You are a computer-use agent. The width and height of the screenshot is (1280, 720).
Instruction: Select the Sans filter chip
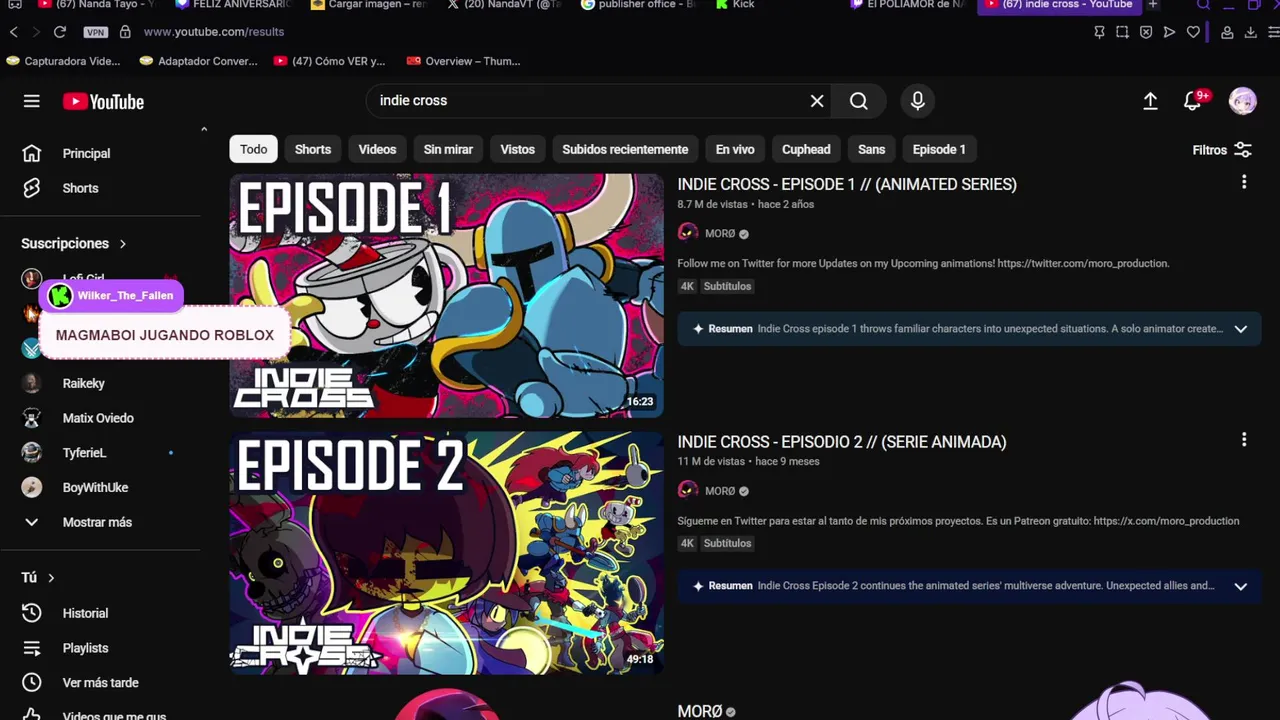(x=871, y=149)
